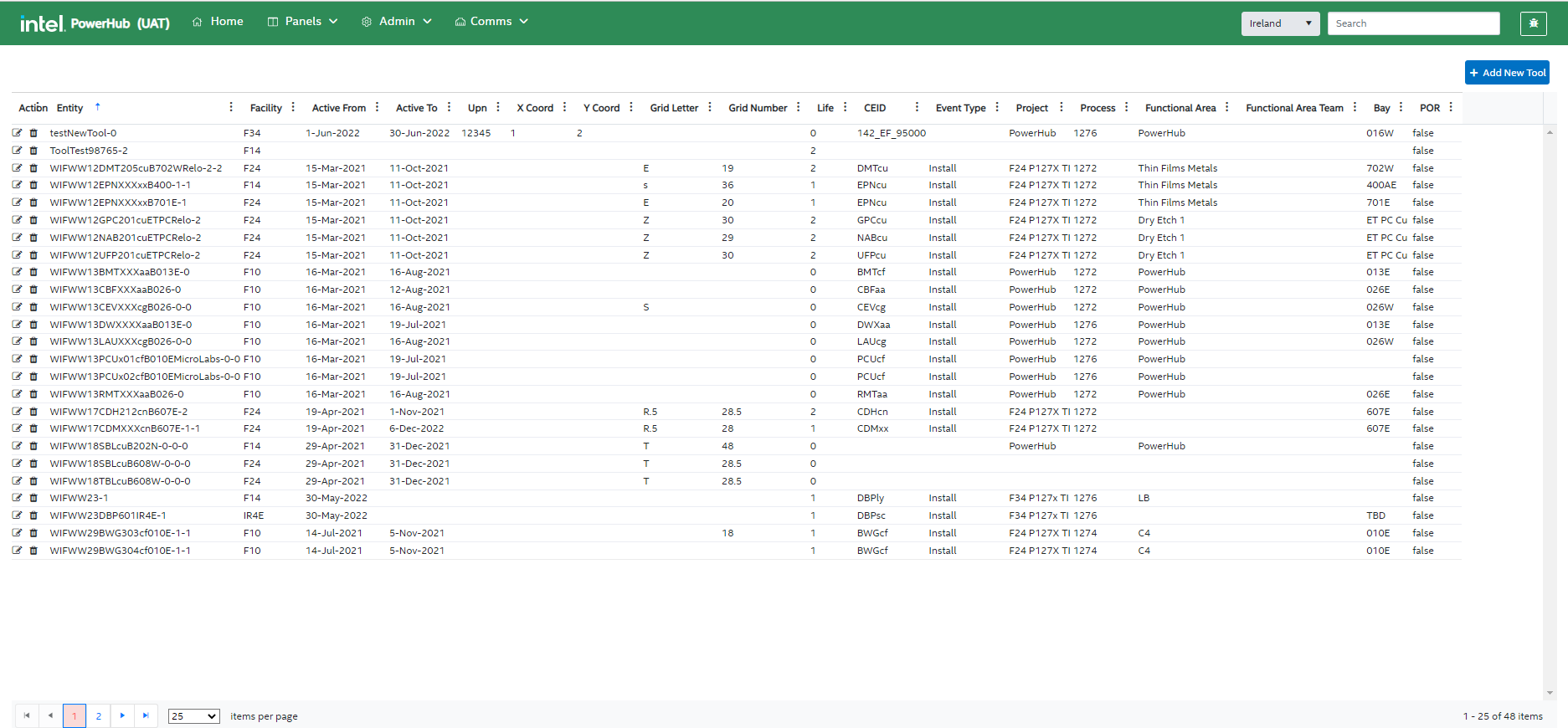Viewport: 1568px width, 728px height.
Task: Open the CEID column options icon
Action: coord(917,107)
